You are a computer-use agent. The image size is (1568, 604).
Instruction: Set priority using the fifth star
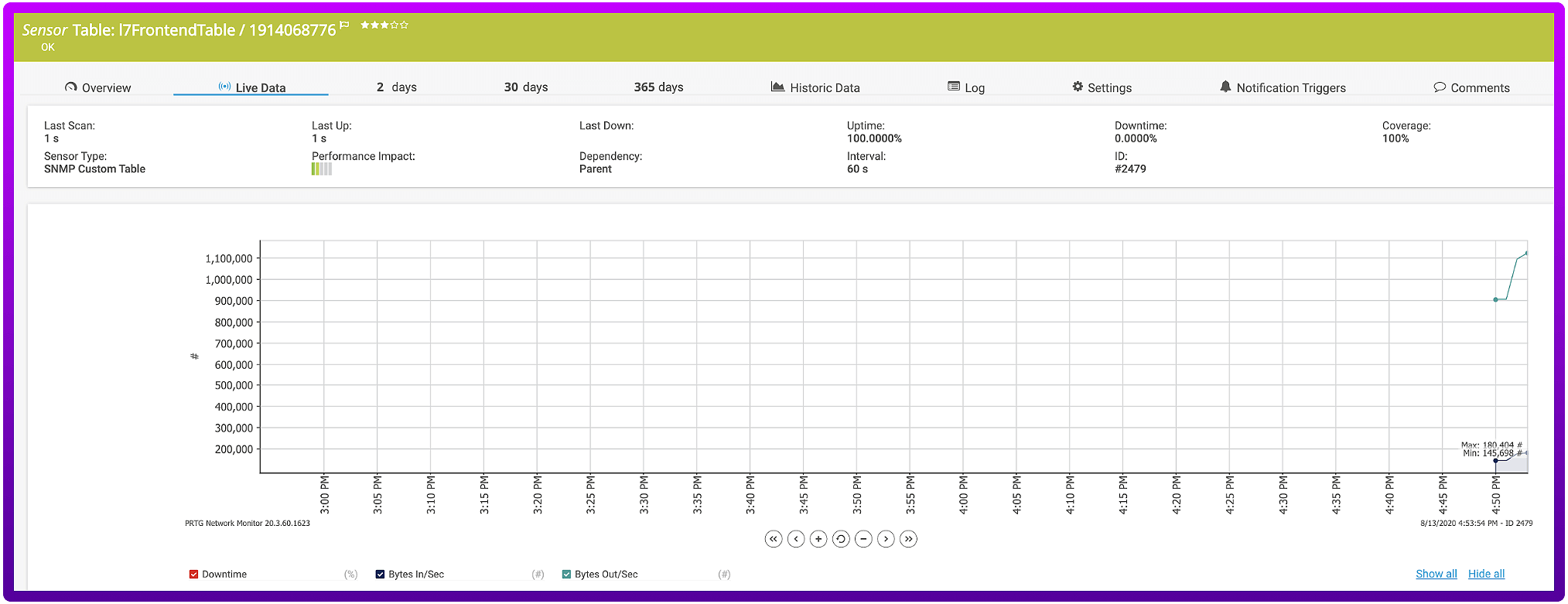(x=404, y=26)
